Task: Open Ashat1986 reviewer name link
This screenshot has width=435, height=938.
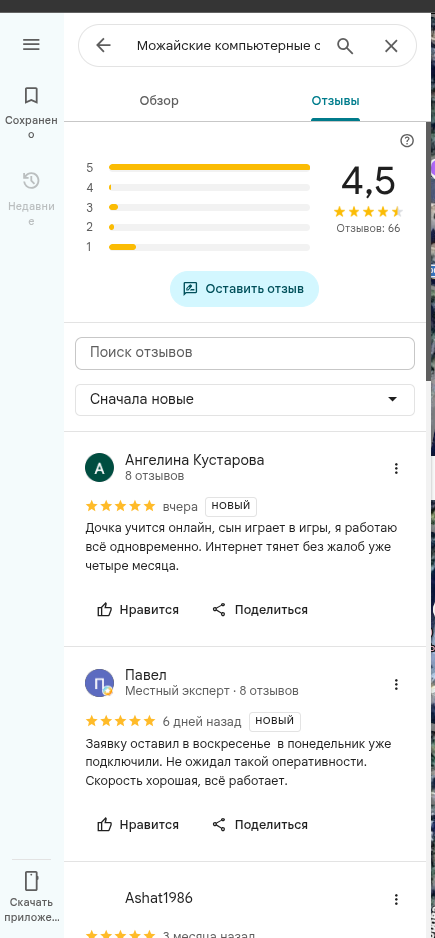Action: pos(159,899)
